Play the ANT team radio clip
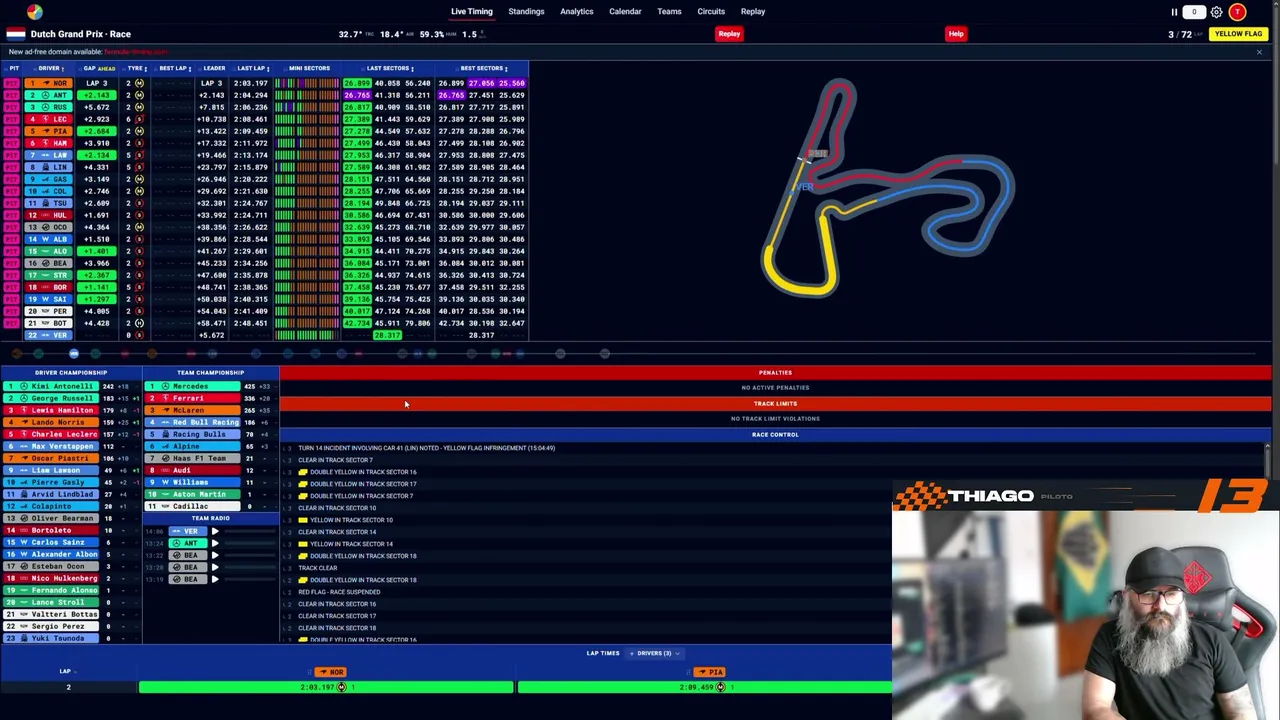This screenshot has width=1280, height=720. tap(215, 544)
